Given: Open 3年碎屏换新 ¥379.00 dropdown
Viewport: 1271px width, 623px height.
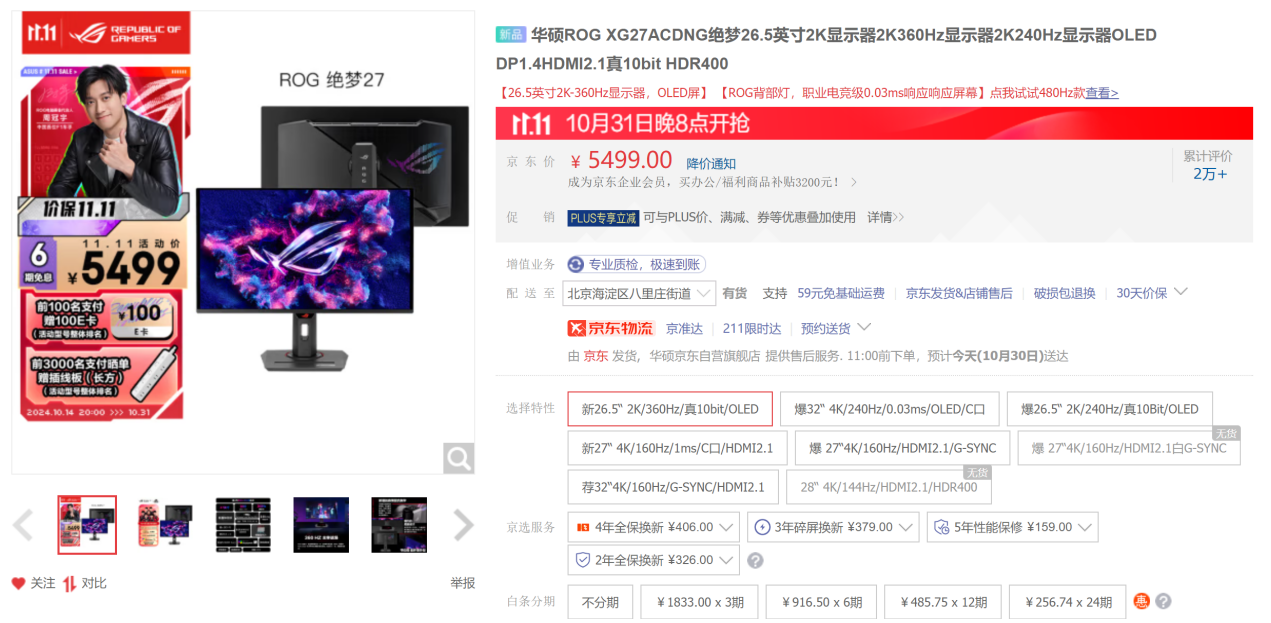Looking at the screenshot, I should [x=832, y=527].
